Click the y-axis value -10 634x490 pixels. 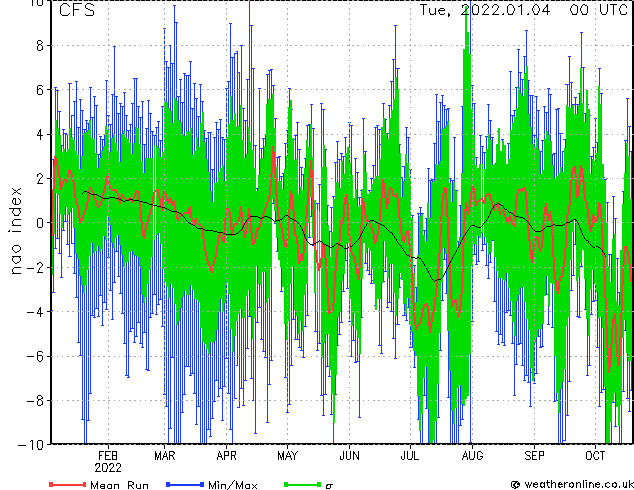click(x=31, y=445)
